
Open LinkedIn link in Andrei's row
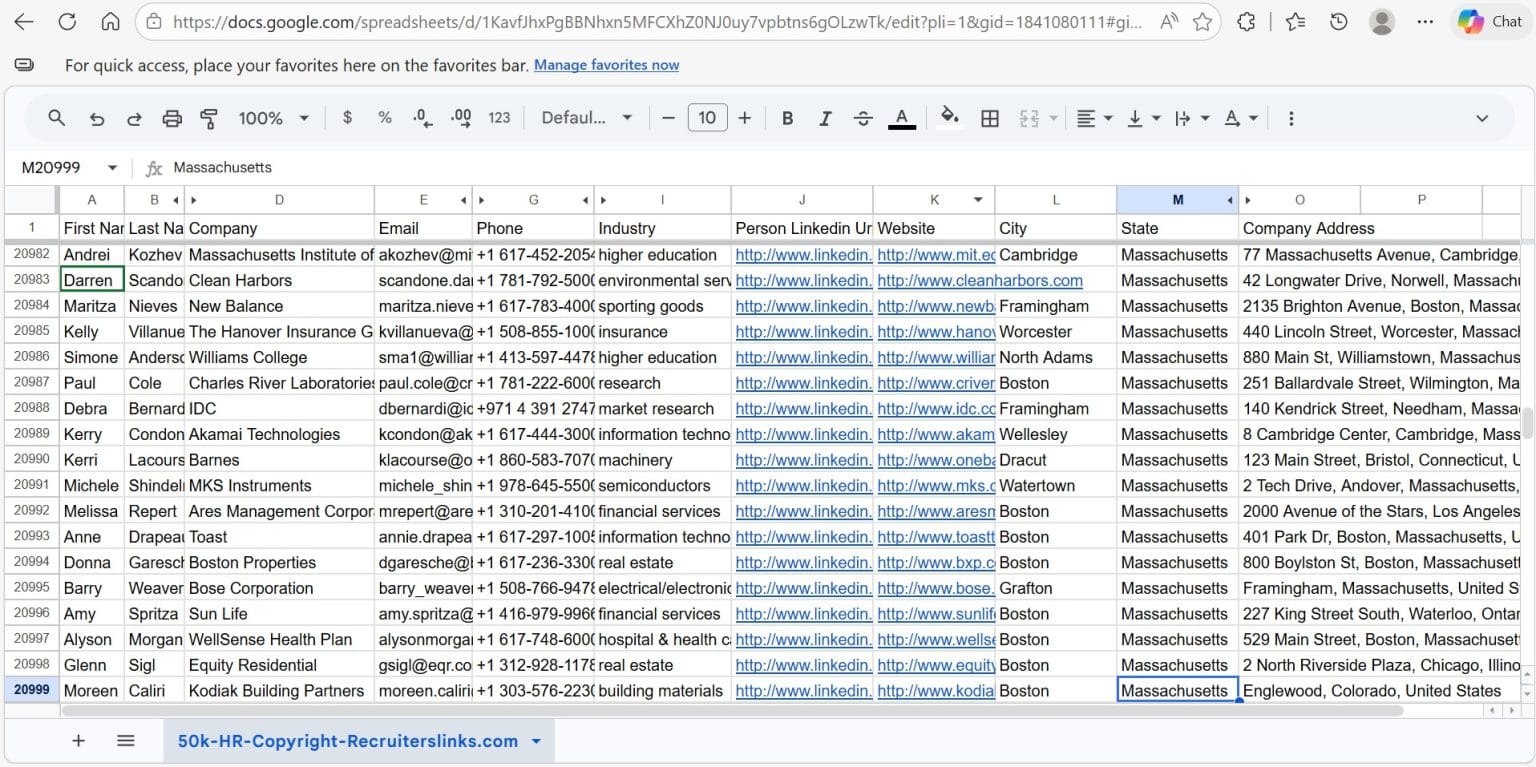click(803, 255)
